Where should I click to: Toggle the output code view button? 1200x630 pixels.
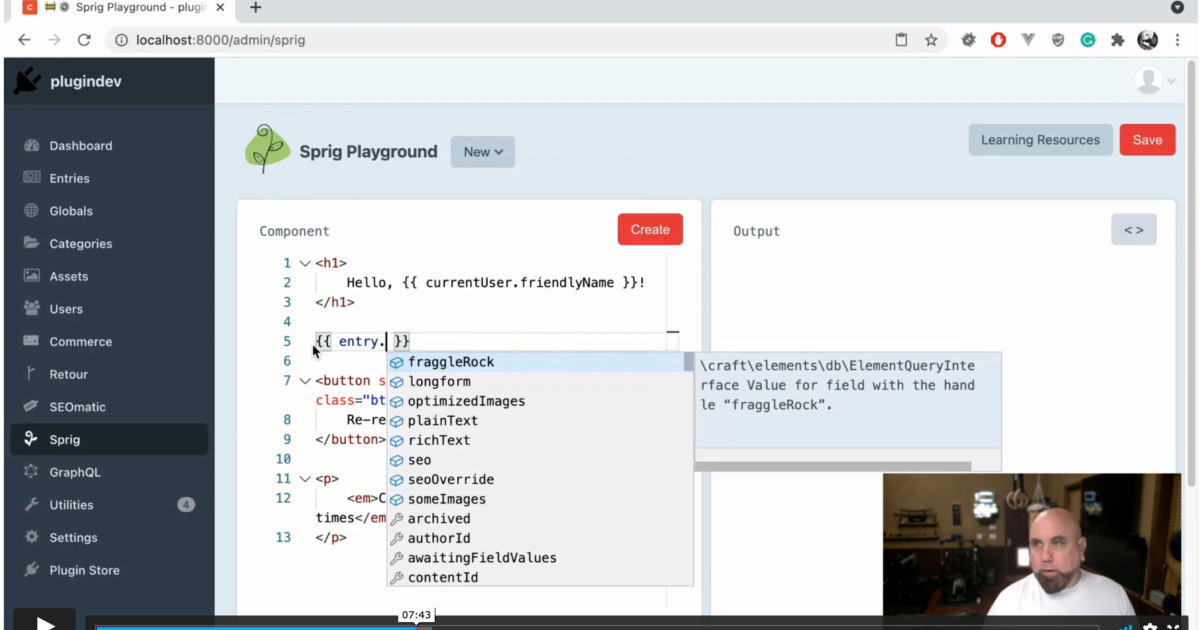click(1133, 229)
